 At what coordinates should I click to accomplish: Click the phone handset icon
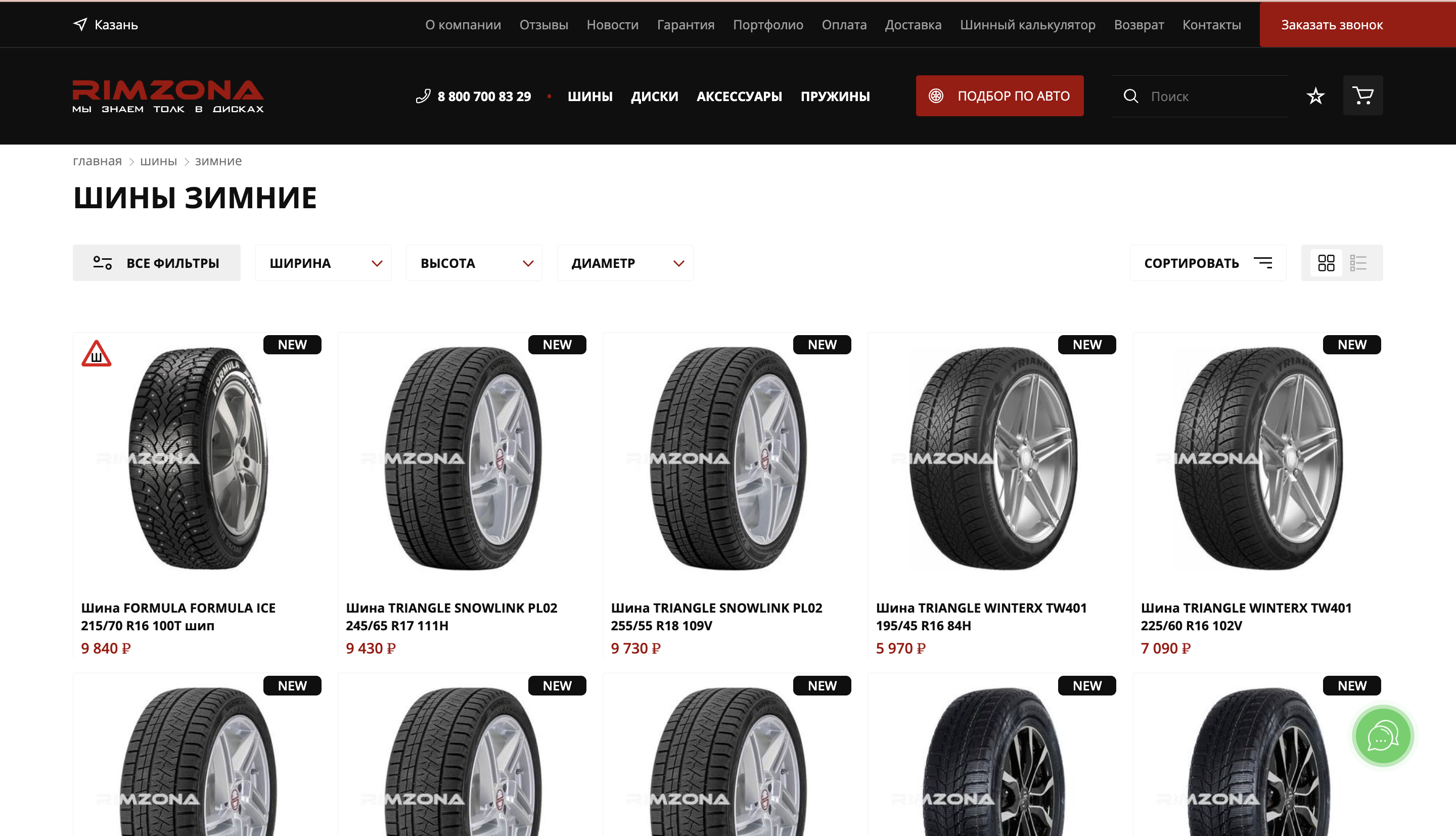pyautogui.click(x=423, y=96)
